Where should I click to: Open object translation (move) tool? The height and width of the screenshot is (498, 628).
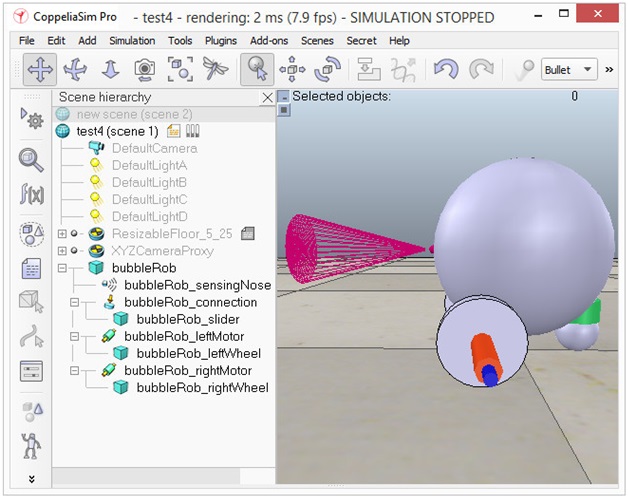tap(292, 70)
